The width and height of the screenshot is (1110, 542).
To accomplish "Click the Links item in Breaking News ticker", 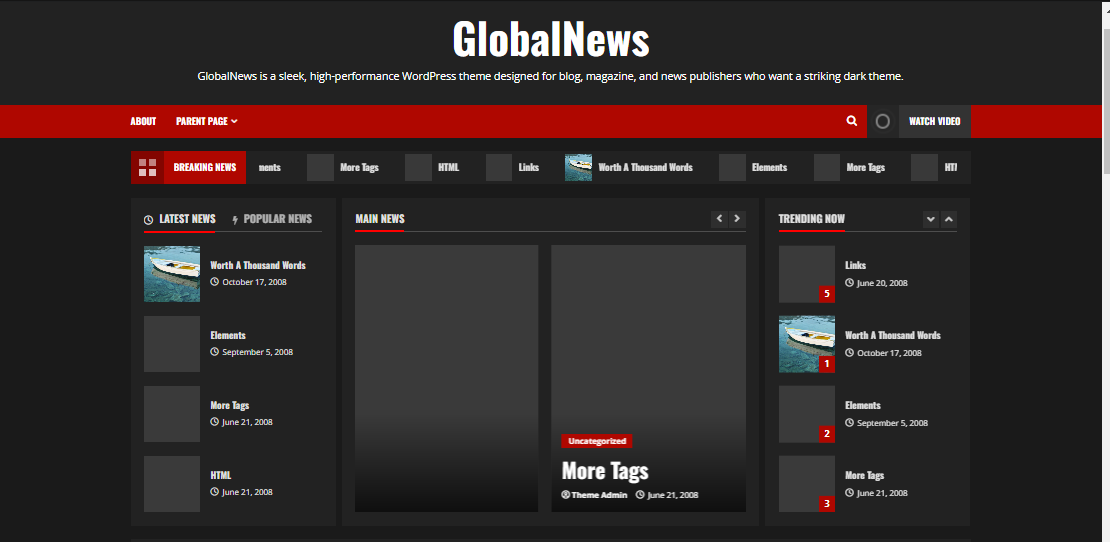I will click(x=529, y=168).
